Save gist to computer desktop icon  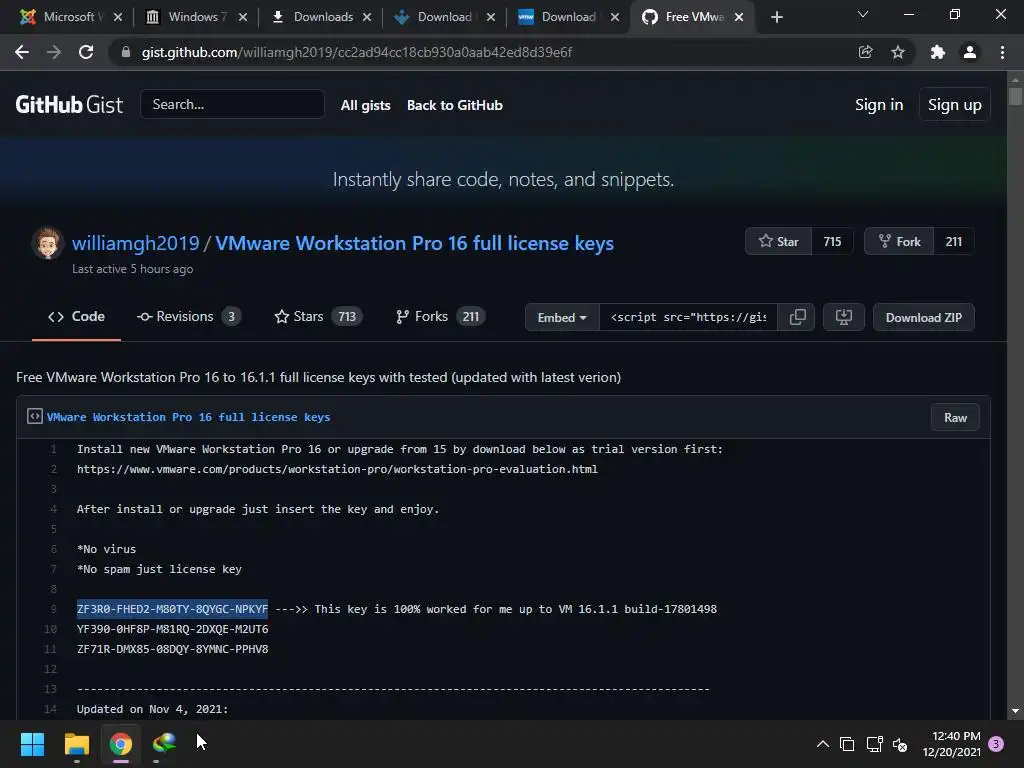pyautogui.click(x=844, y=317)
